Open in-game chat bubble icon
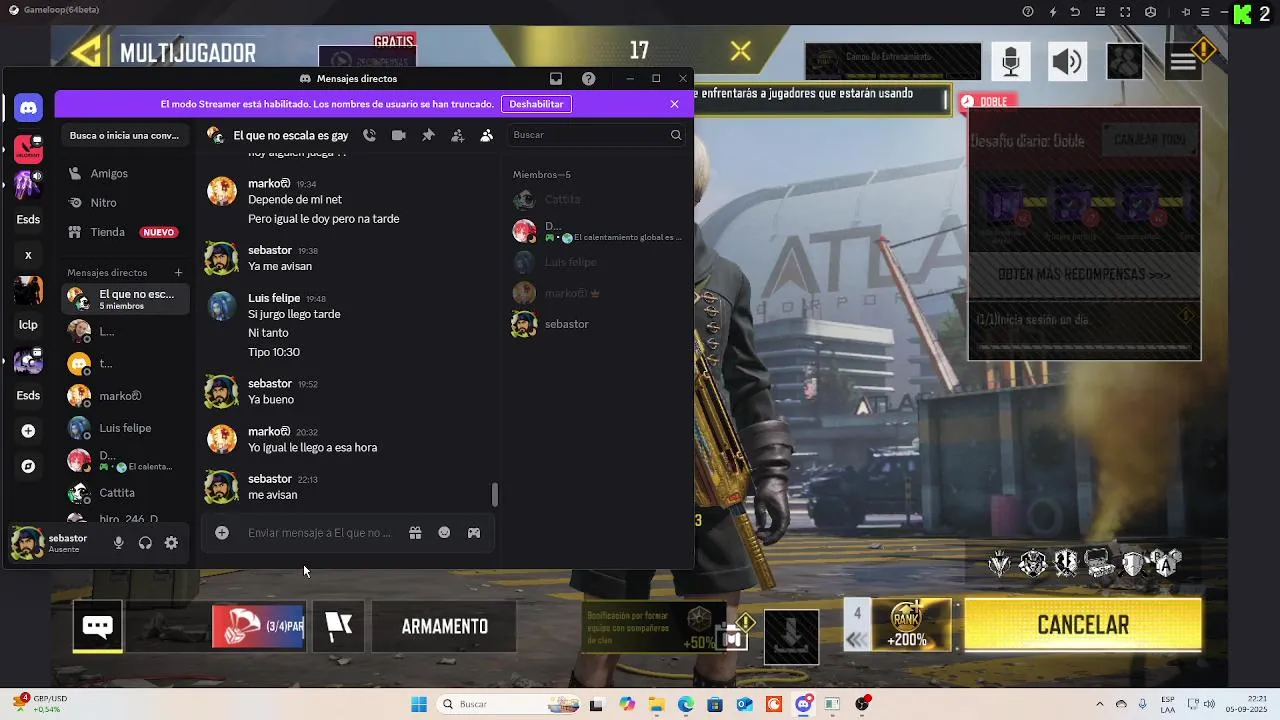 tap(97, 626)
